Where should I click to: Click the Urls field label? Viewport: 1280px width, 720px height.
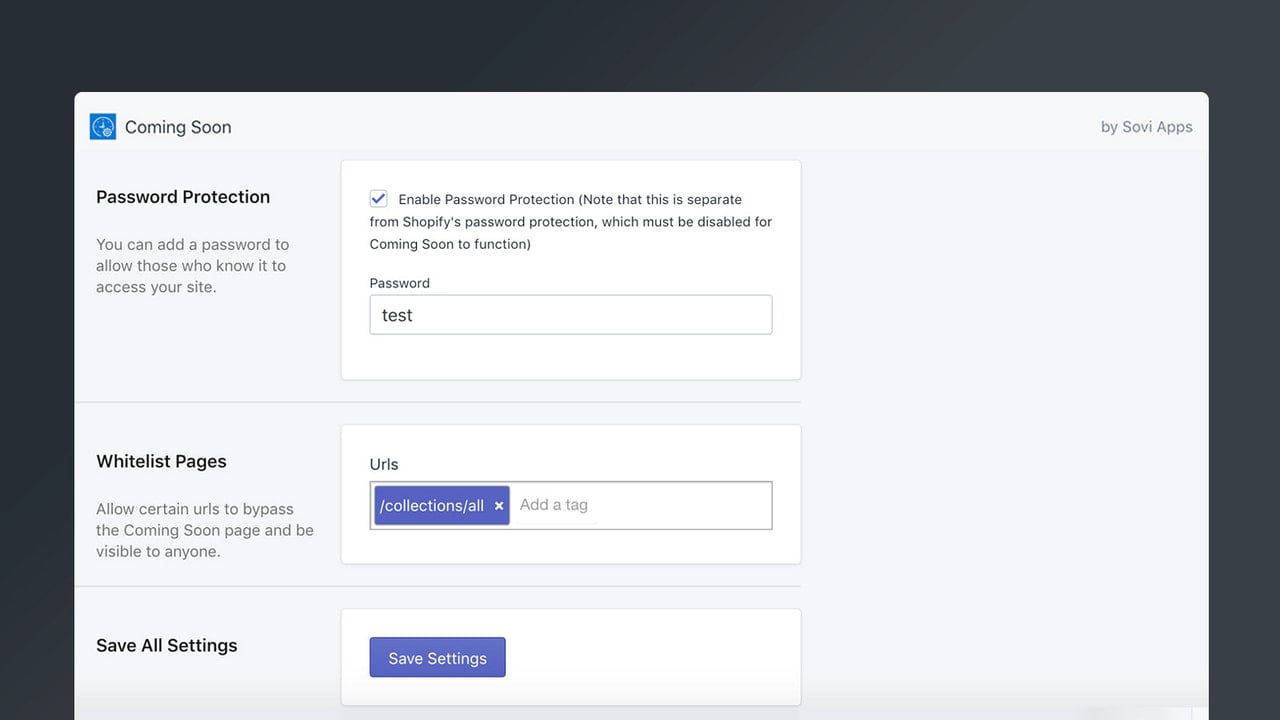point(384,464)
